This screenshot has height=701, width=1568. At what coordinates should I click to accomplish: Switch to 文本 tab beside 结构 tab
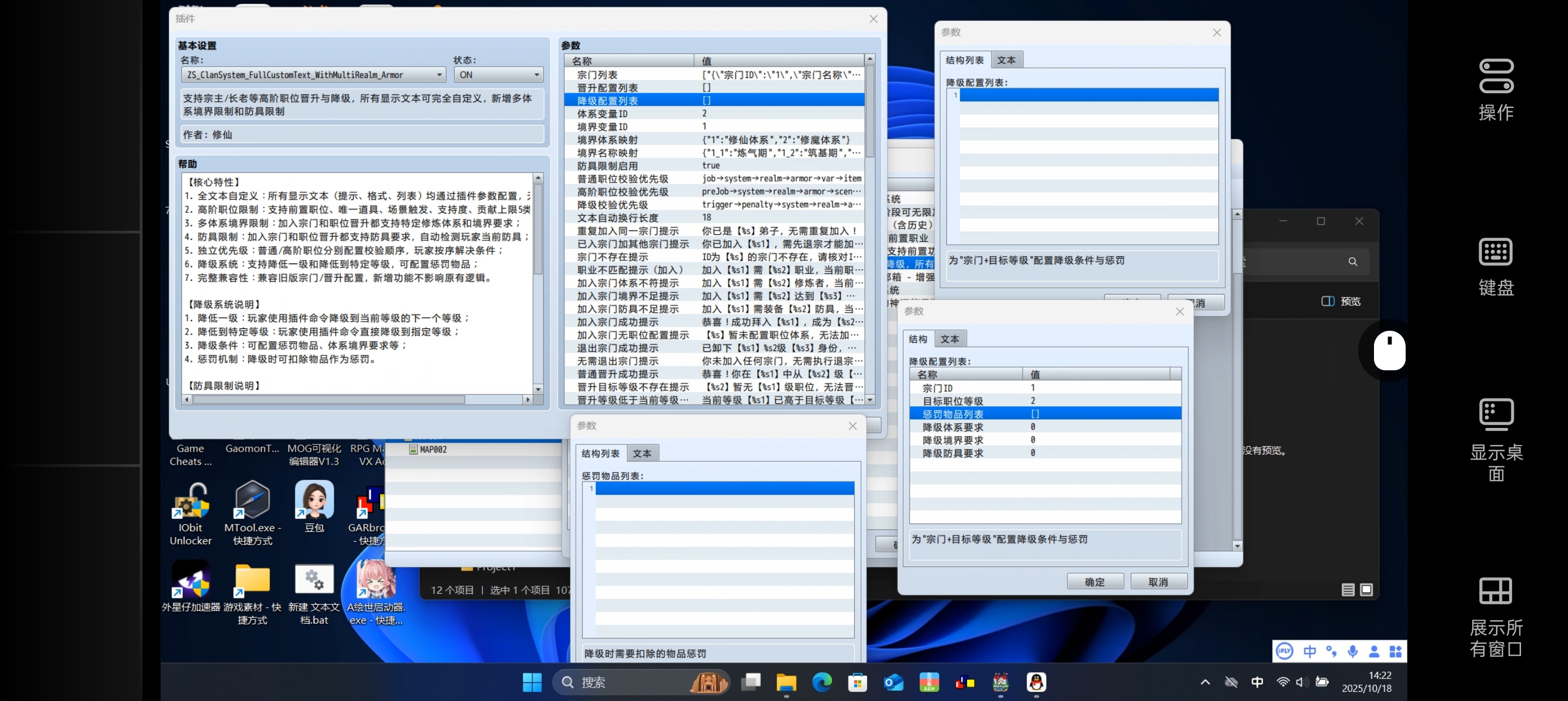[950, 339]
